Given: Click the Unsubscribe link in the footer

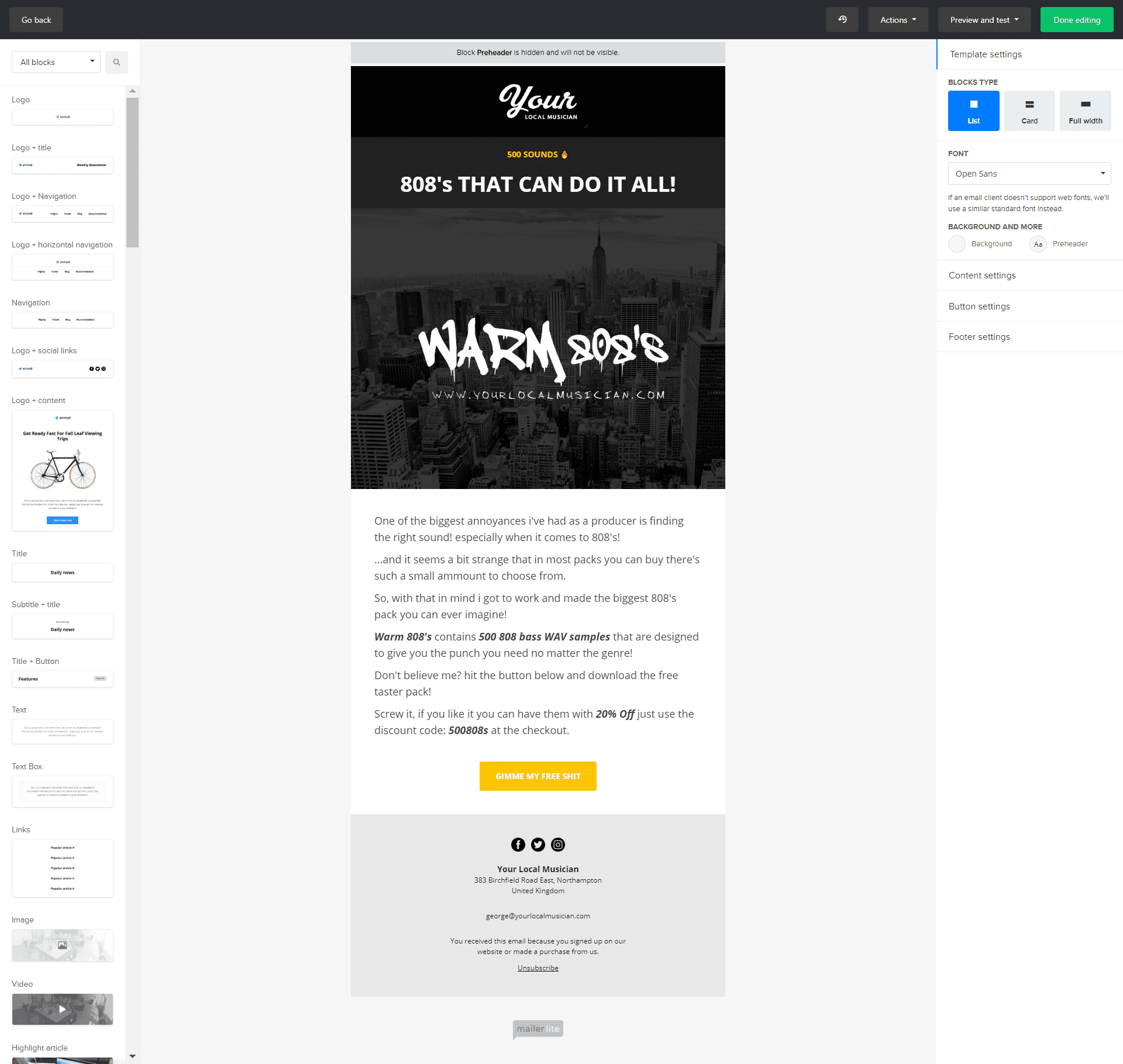Looking at the screenshot, I should pos(538,967).
